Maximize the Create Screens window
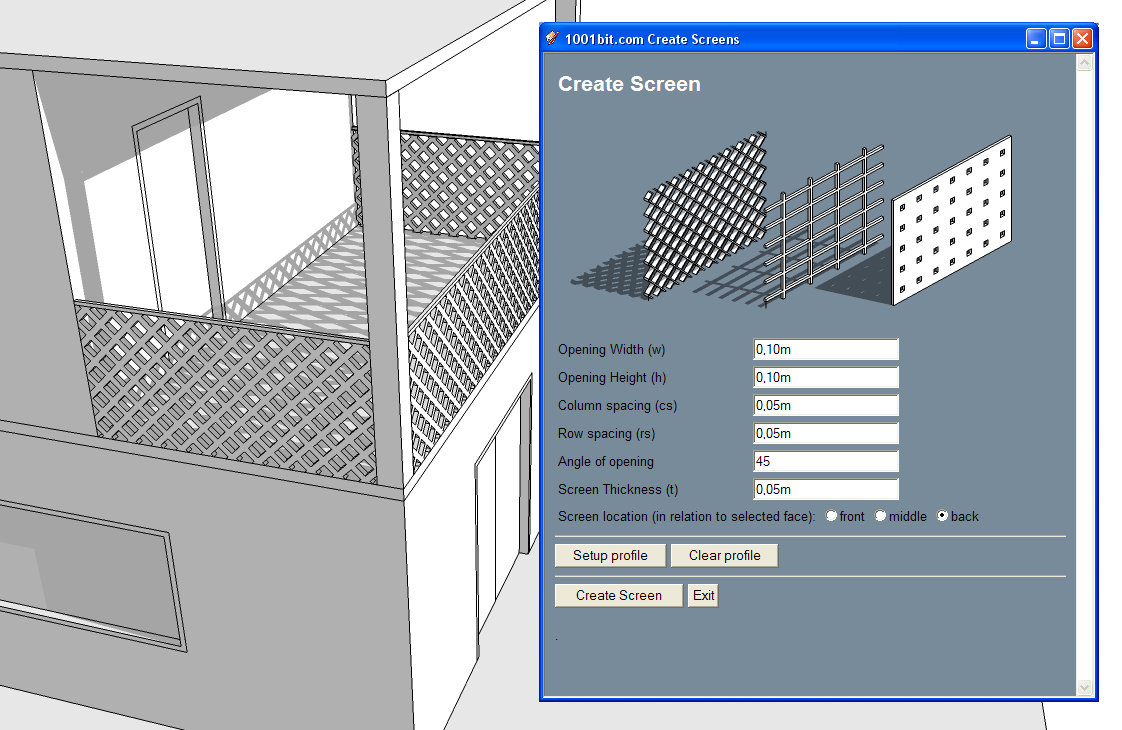 click(1059, 39)
